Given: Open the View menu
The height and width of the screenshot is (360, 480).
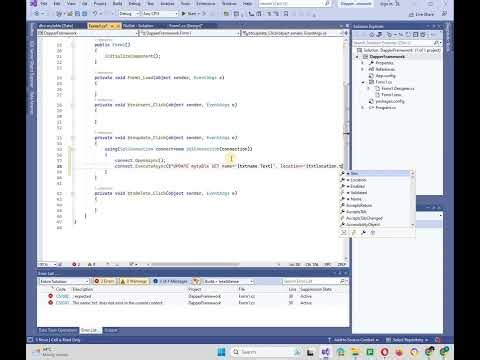Looking at the screenshot, I should (71, 4).
